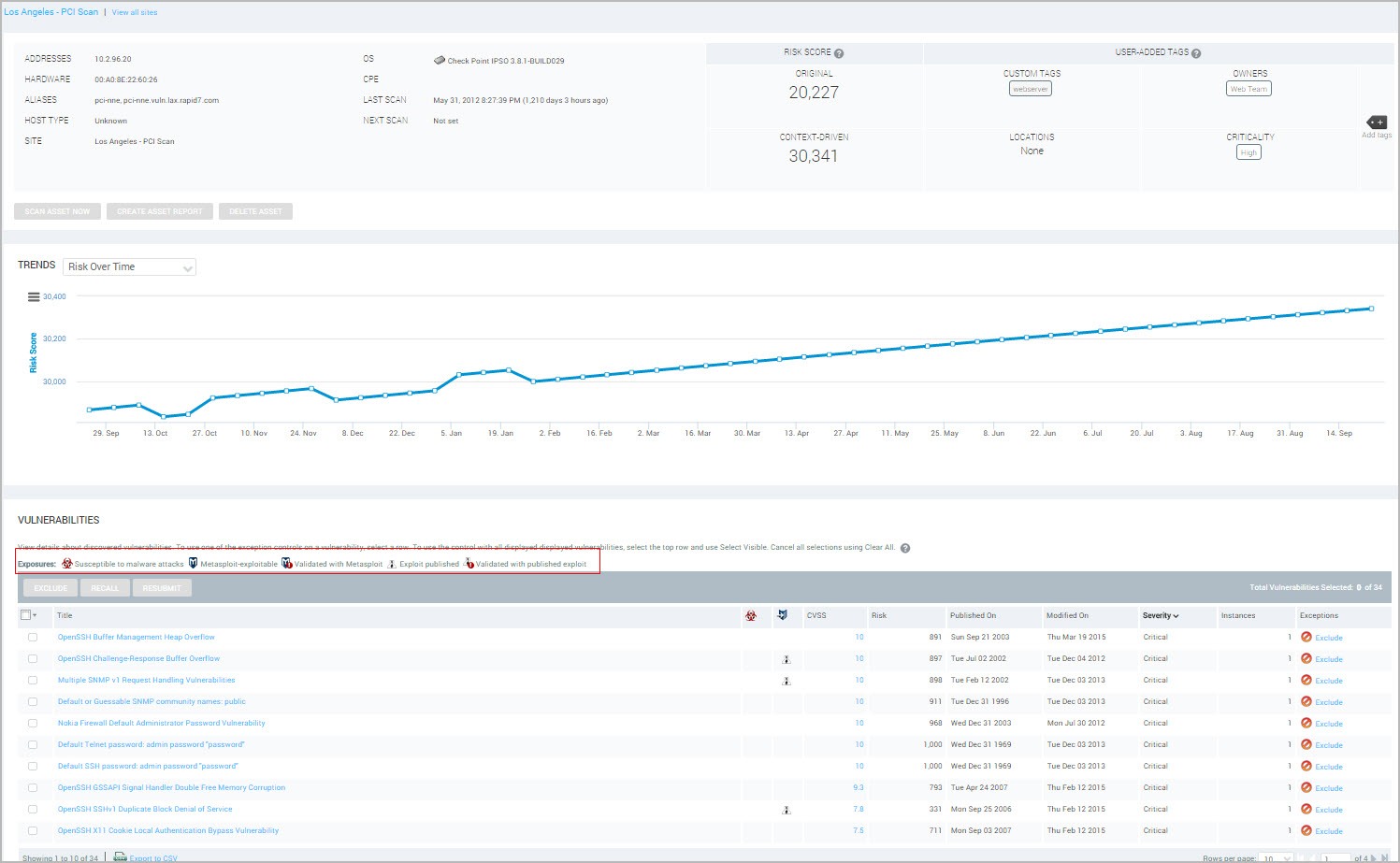The height and width of the screenshot is (863, 1400).
Task: Open the Risk Over Time trends dropdown
Action: (130, 267)
